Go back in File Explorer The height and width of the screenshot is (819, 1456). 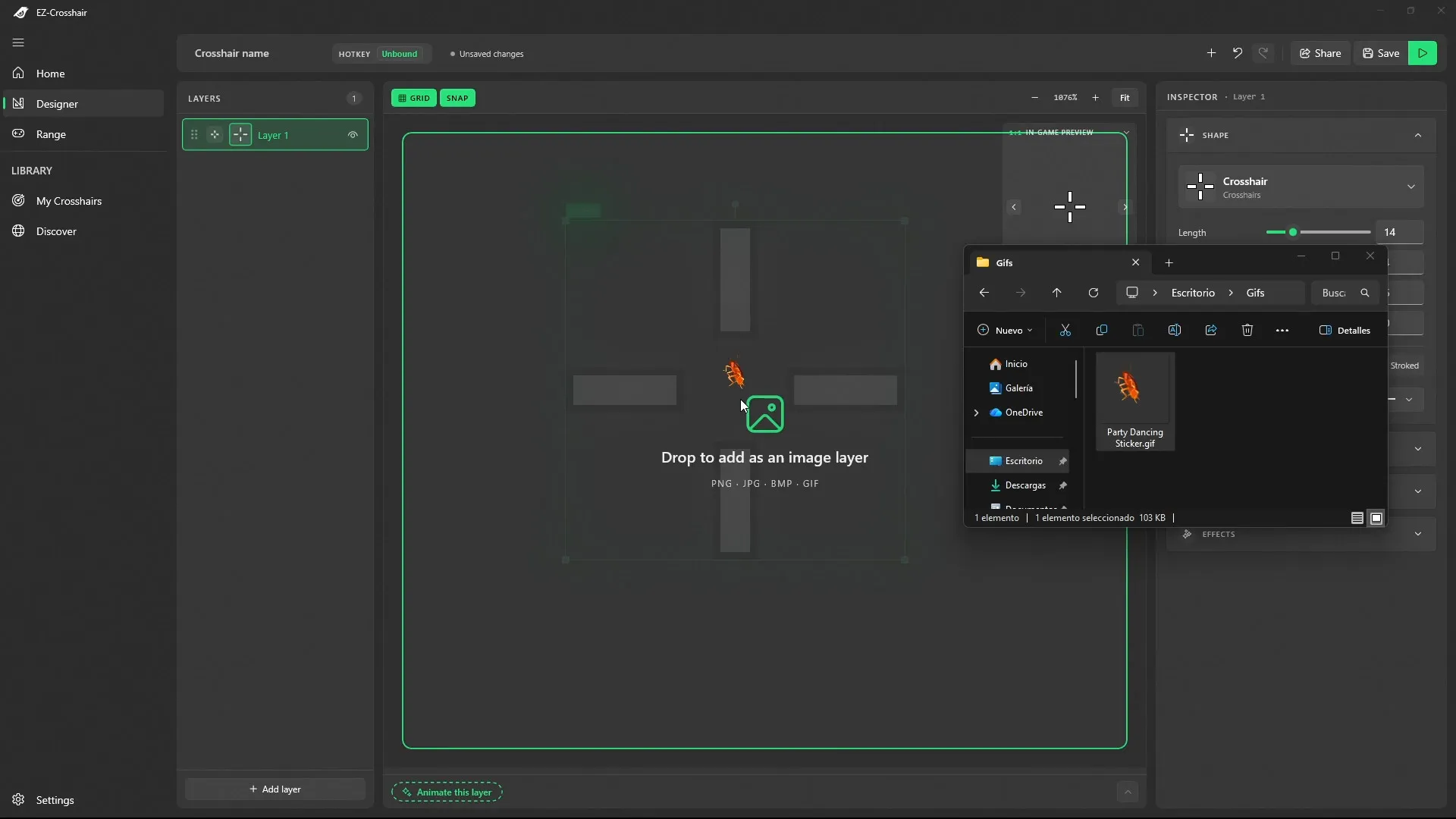pyautogui.click(x=984, y=293)
